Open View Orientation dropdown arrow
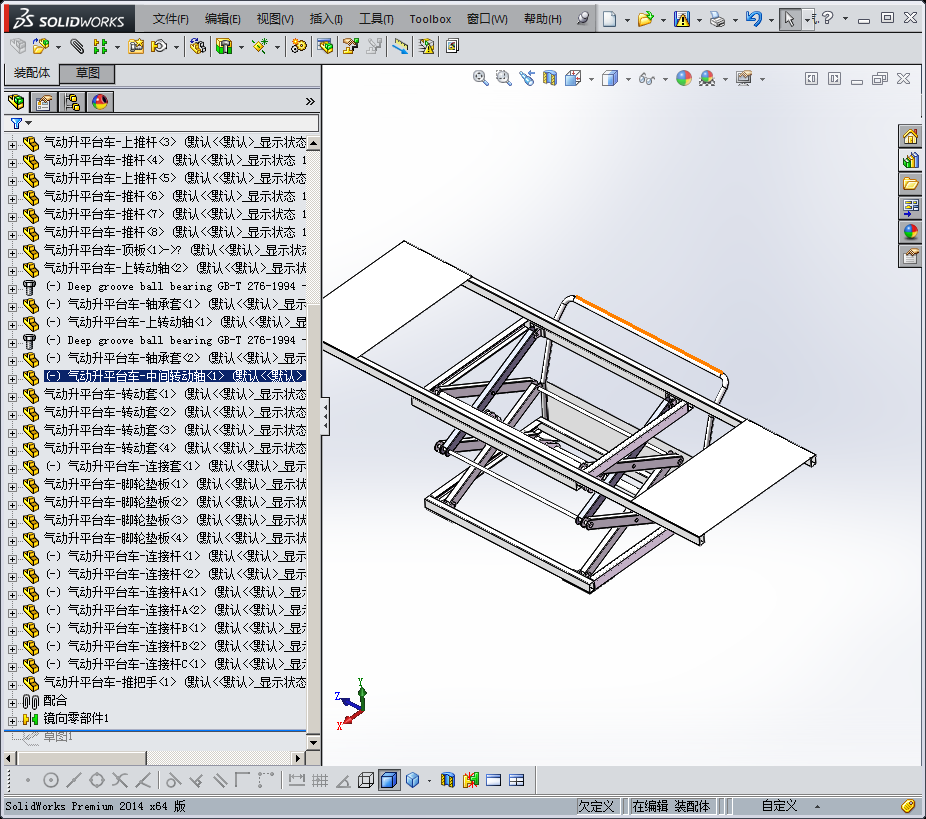The image size is (926, 819). (x=591, y=79)
